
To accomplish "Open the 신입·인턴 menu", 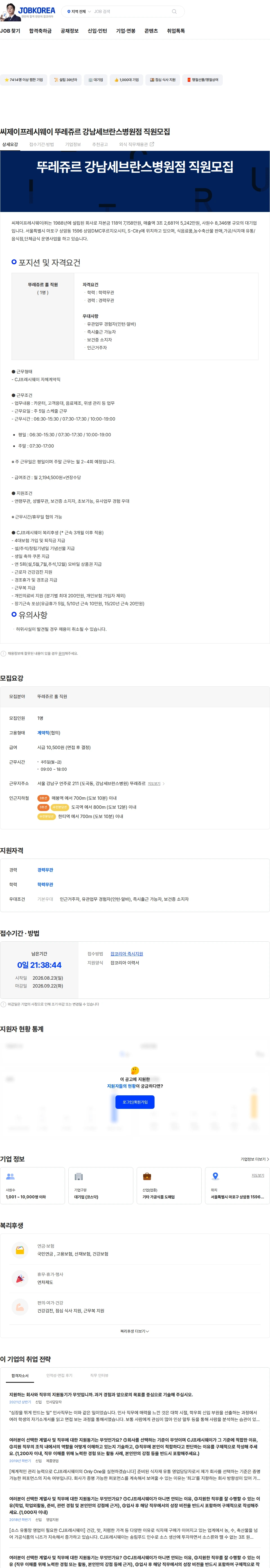I will 97,31.
